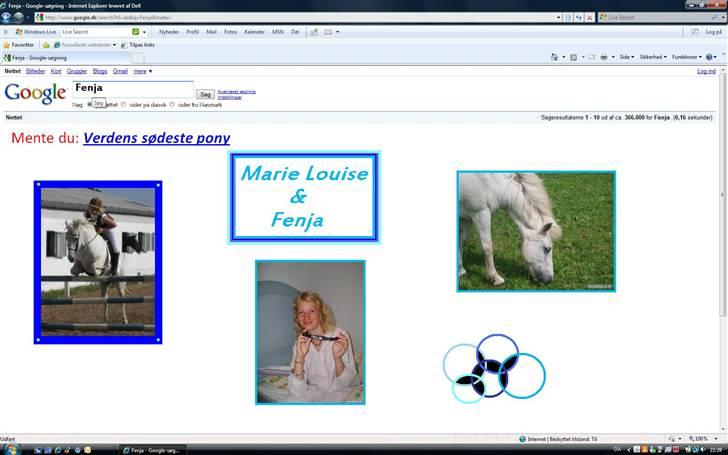Open Nyheder in Windows Live toolbar
This screenshot has width=728, height=455.
click(x=169, y=32)
